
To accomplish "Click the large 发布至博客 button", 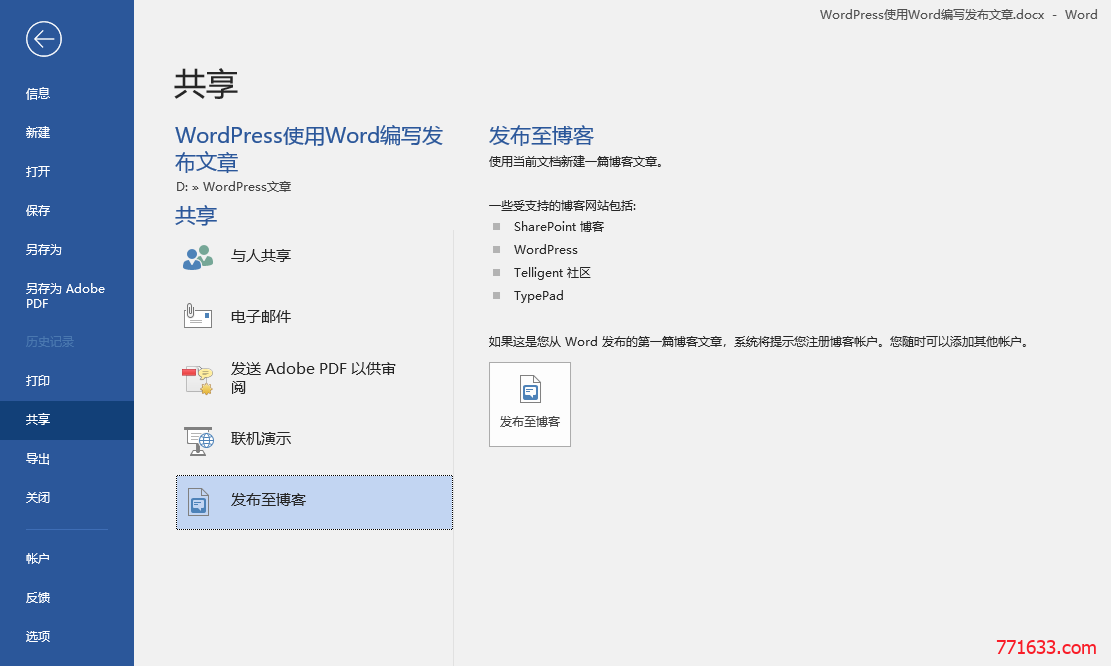I will [x=530, y=405].
